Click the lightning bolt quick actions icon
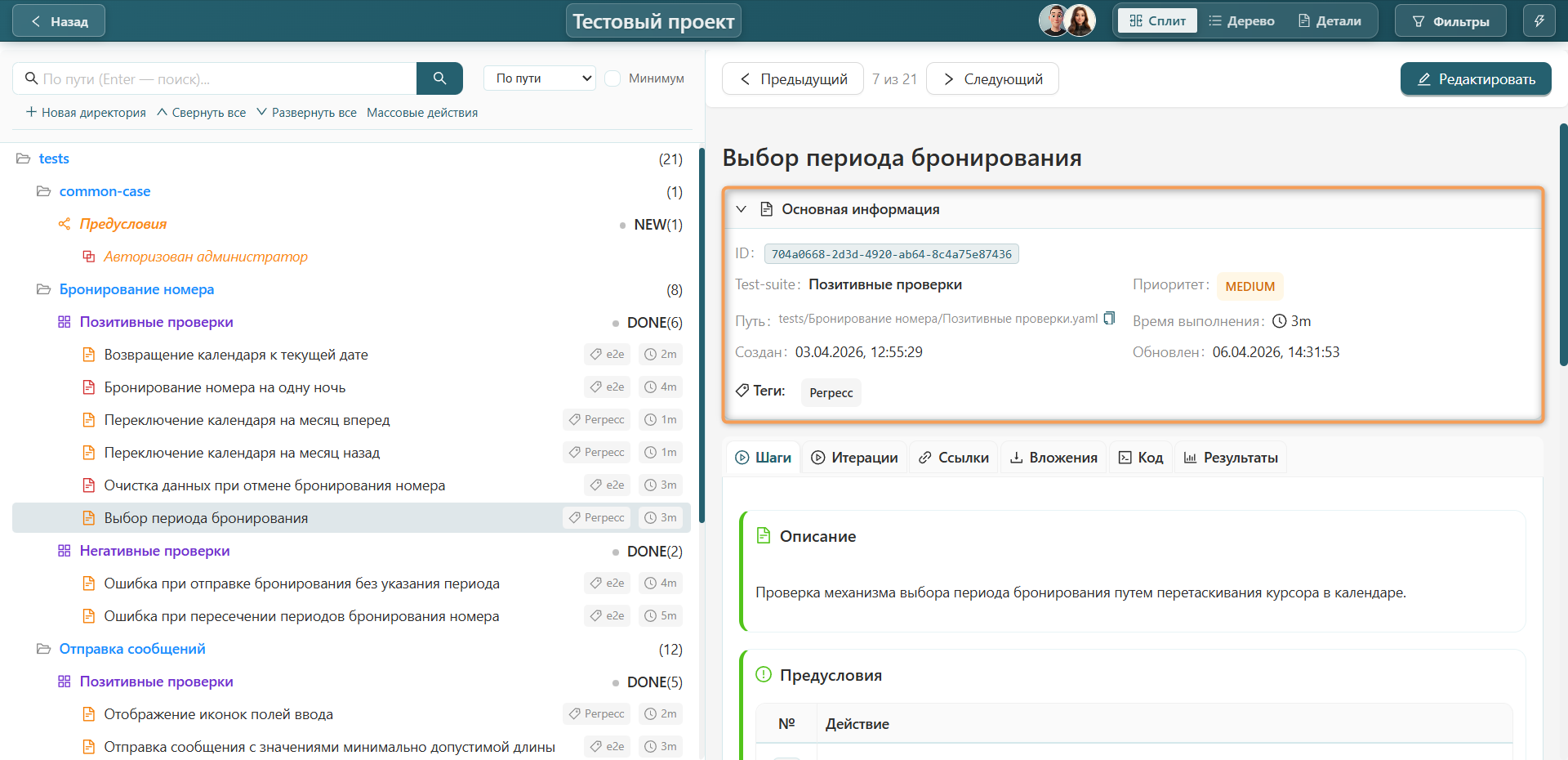The image size is (1568, 760). click(1539, 21)
